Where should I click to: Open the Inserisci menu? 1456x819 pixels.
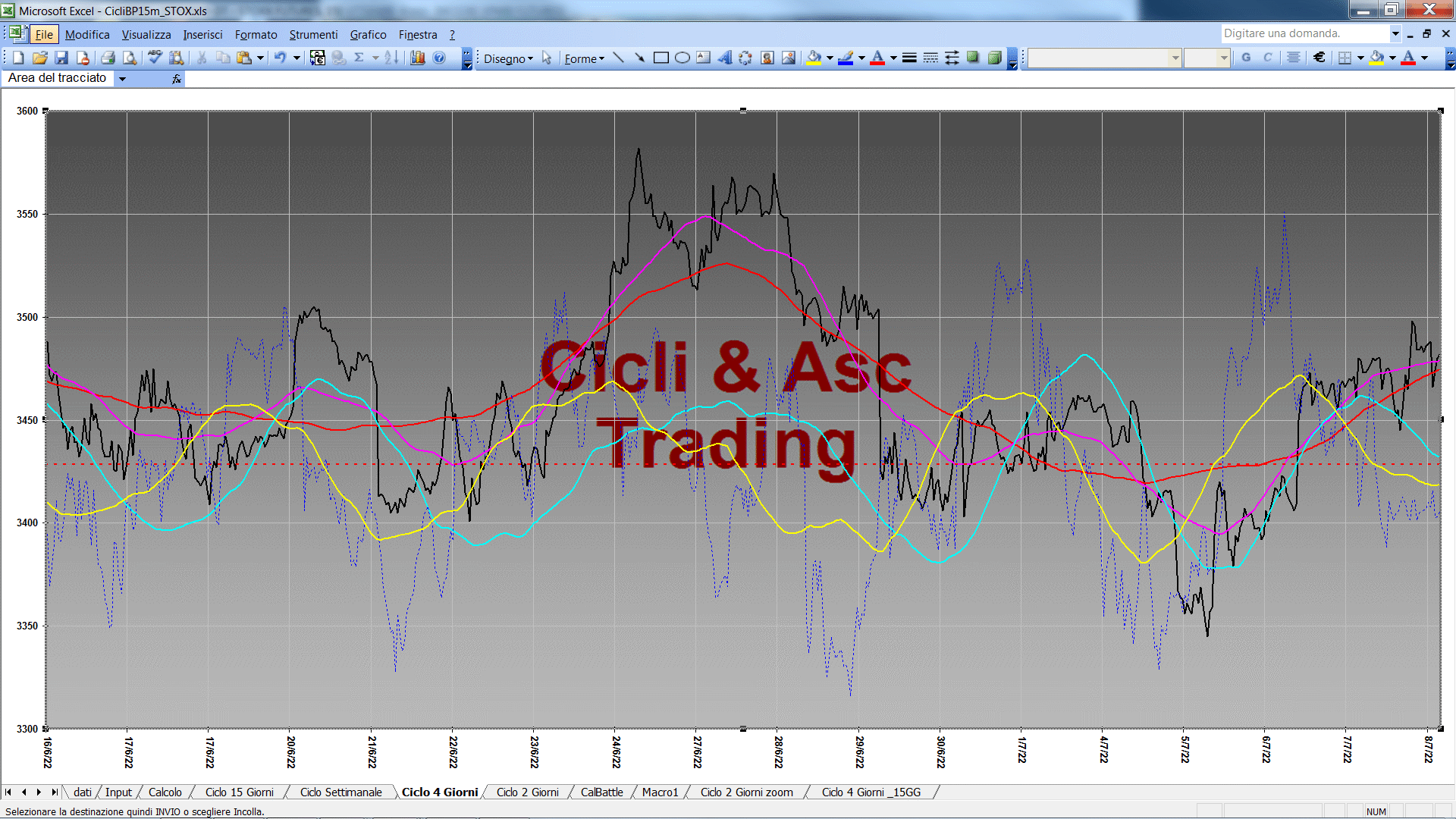tap(202, 34)
